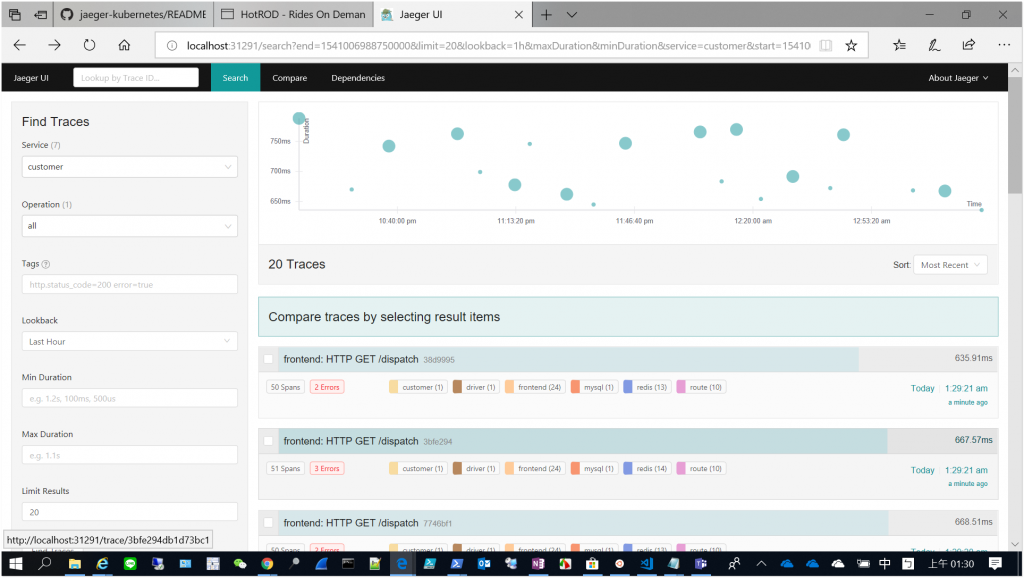Click the Max Duration input field
Image resolution: width=1024 pixels, height=578 pixels.
pyautogui.click(x=129, y=455)
